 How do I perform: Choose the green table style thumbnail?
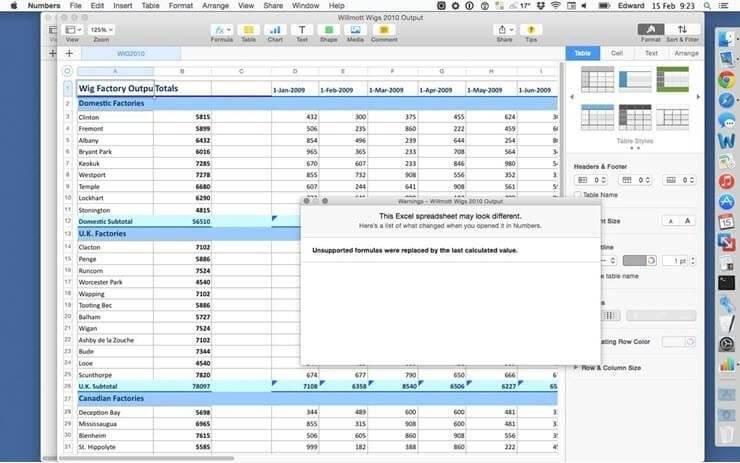tap(672, 79)
